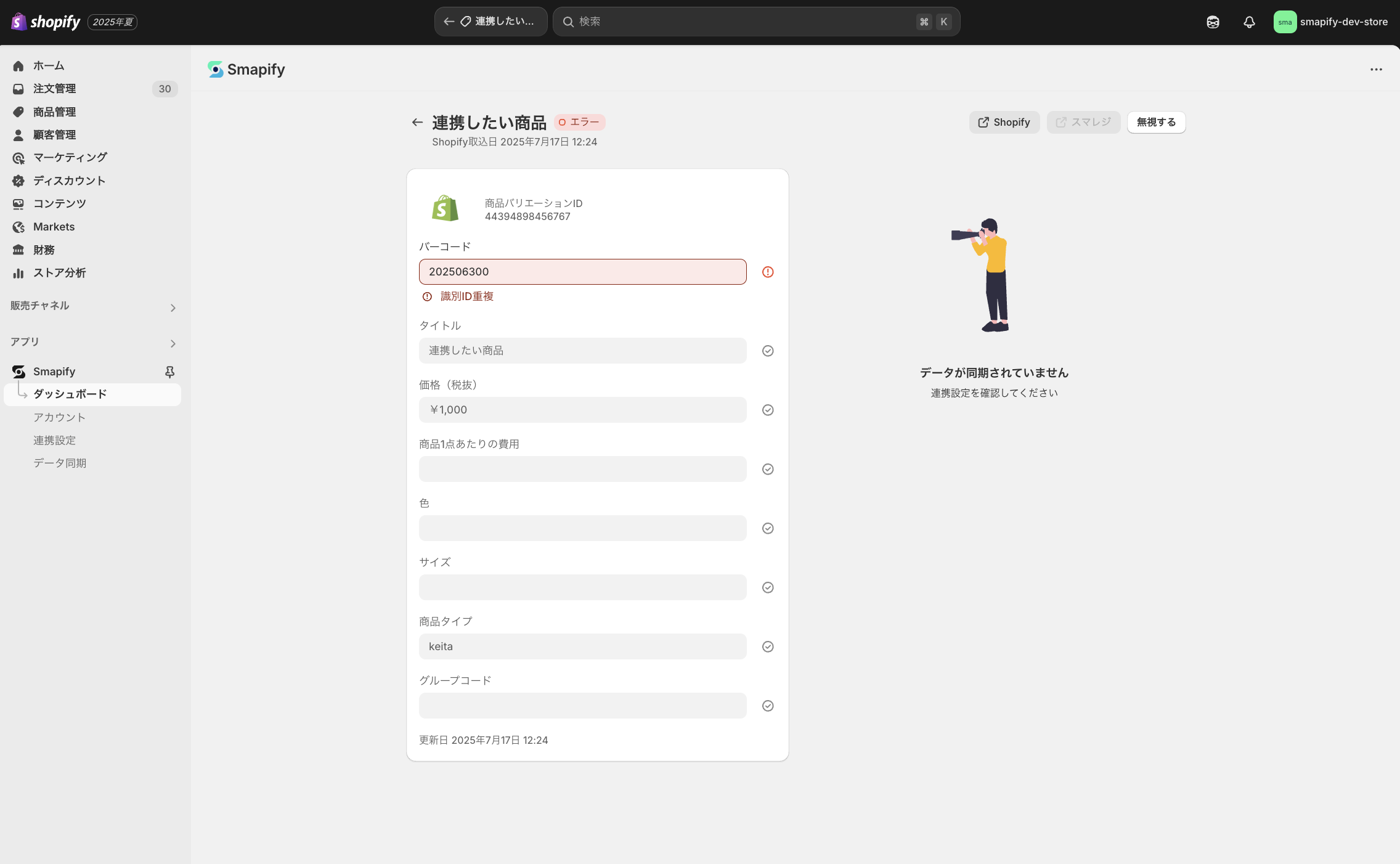Click the search magnifier icon
This screenshot has width=1400, height=864.
568,22
